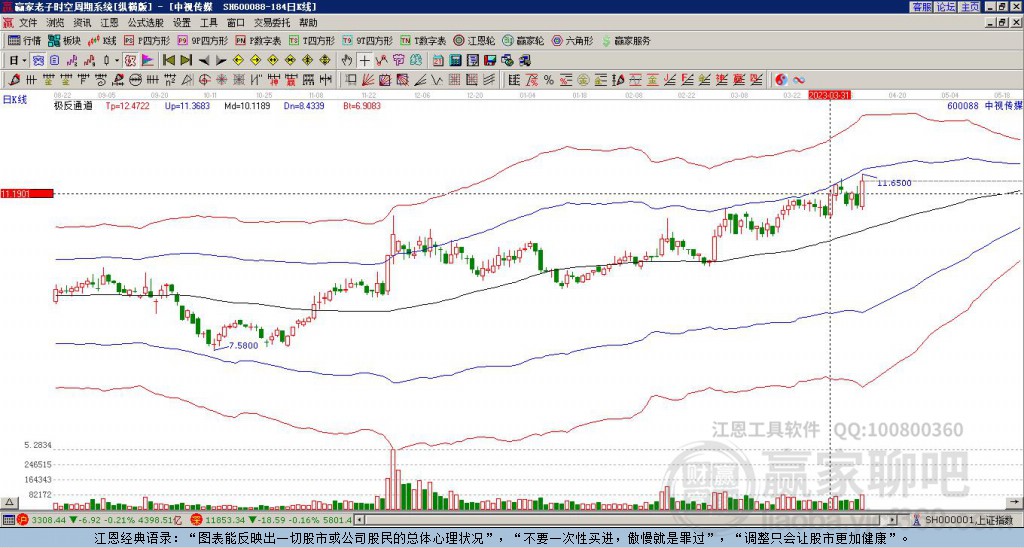The height and width of the screenshot is (548, 1024).
Task: Toggle the highlighted 权 adjustment button
Action: (x=130, y=61)
